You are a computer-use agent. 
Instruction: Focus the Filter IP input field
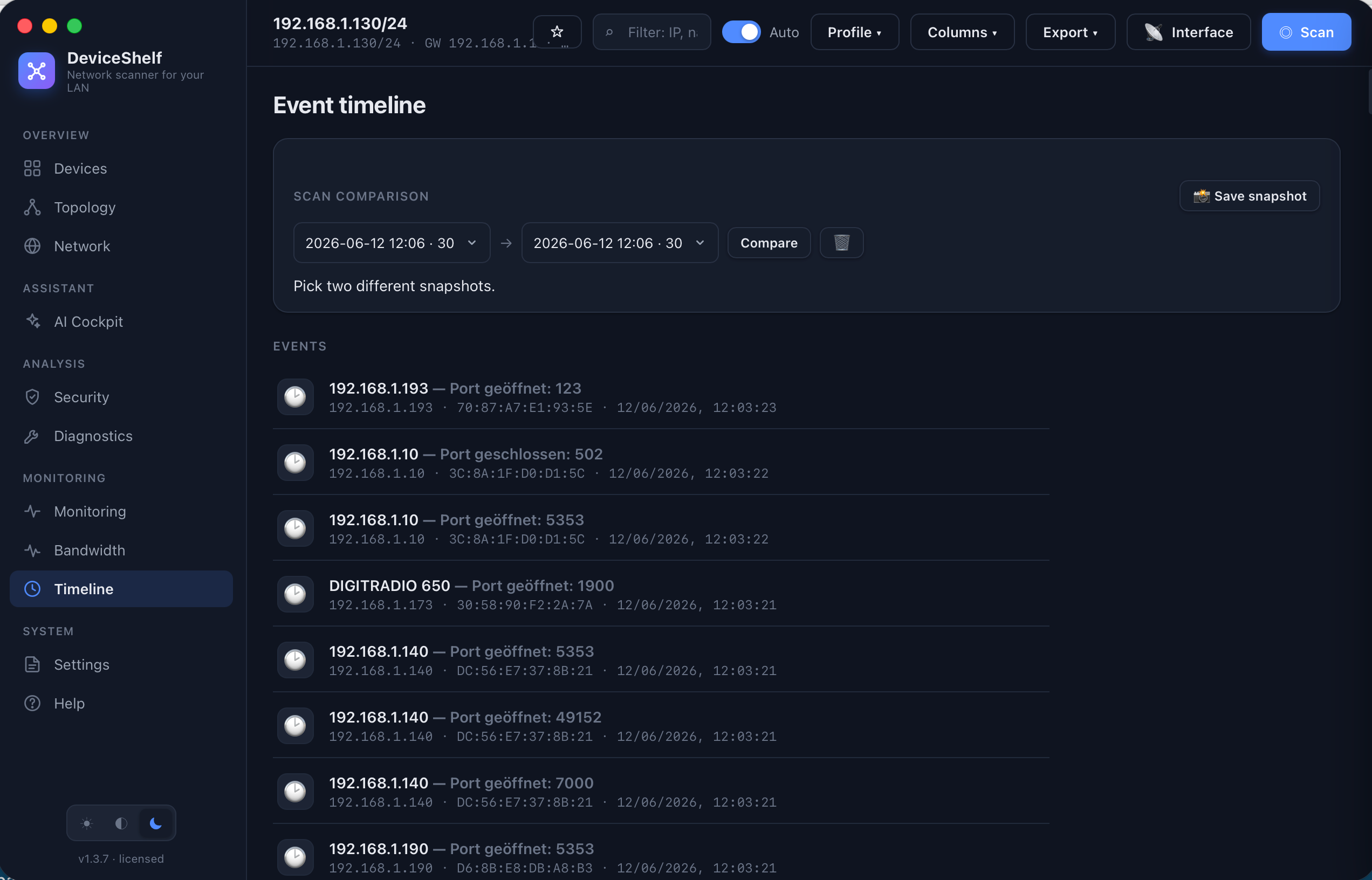[x=651, y=32]
